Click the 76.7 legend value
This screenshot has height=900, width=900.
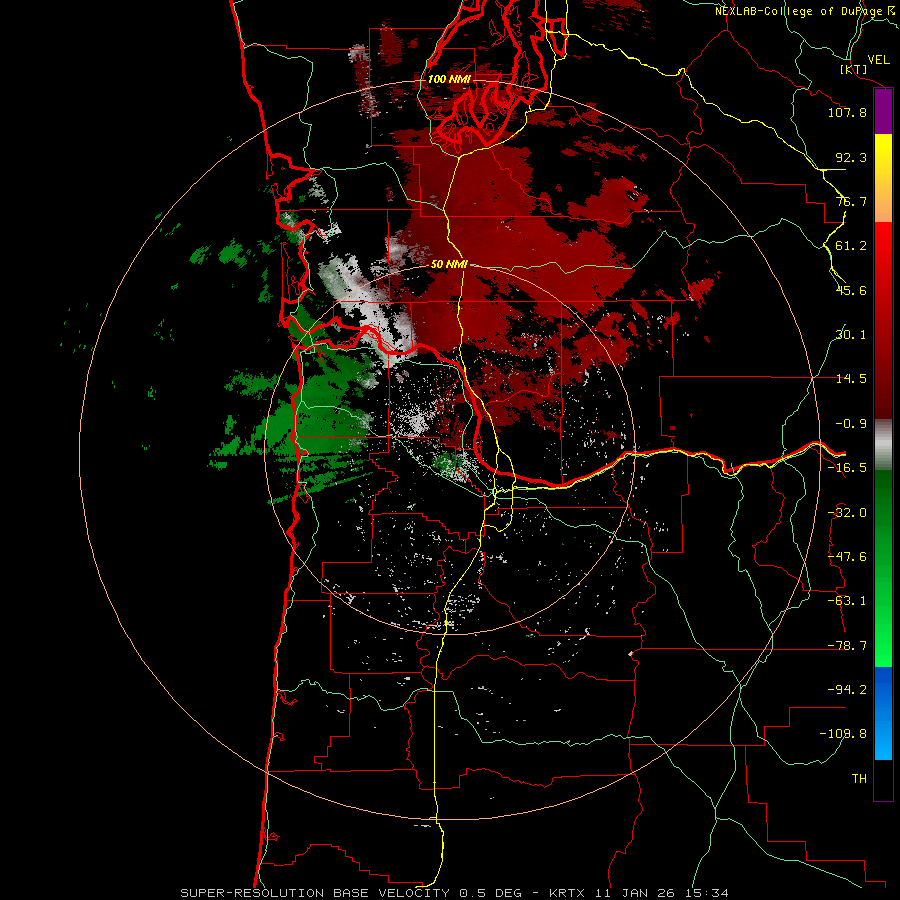pyautogui.click(x=851, y=201)
